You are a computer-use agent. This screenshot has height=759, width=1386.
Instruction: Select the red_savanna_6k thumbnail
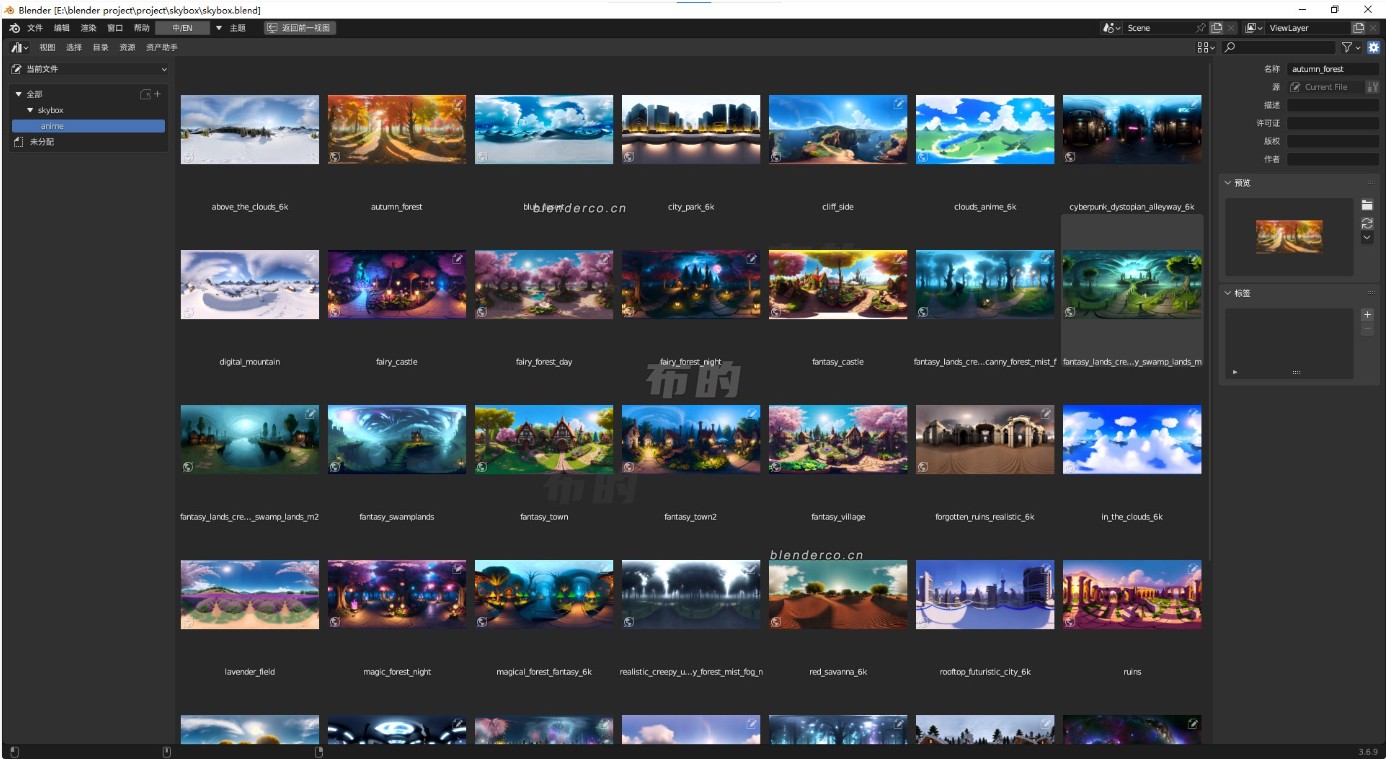[838, 595]
